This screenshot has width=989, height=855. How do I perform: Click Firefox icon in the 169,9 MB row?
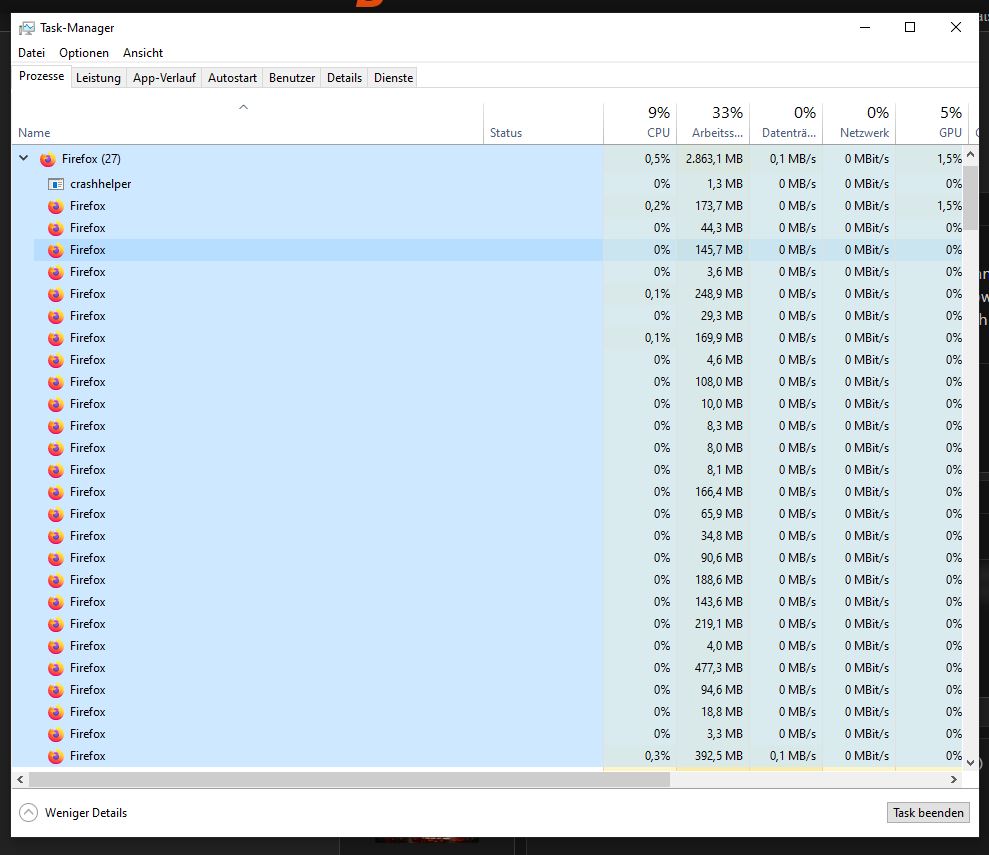(56, 338)
